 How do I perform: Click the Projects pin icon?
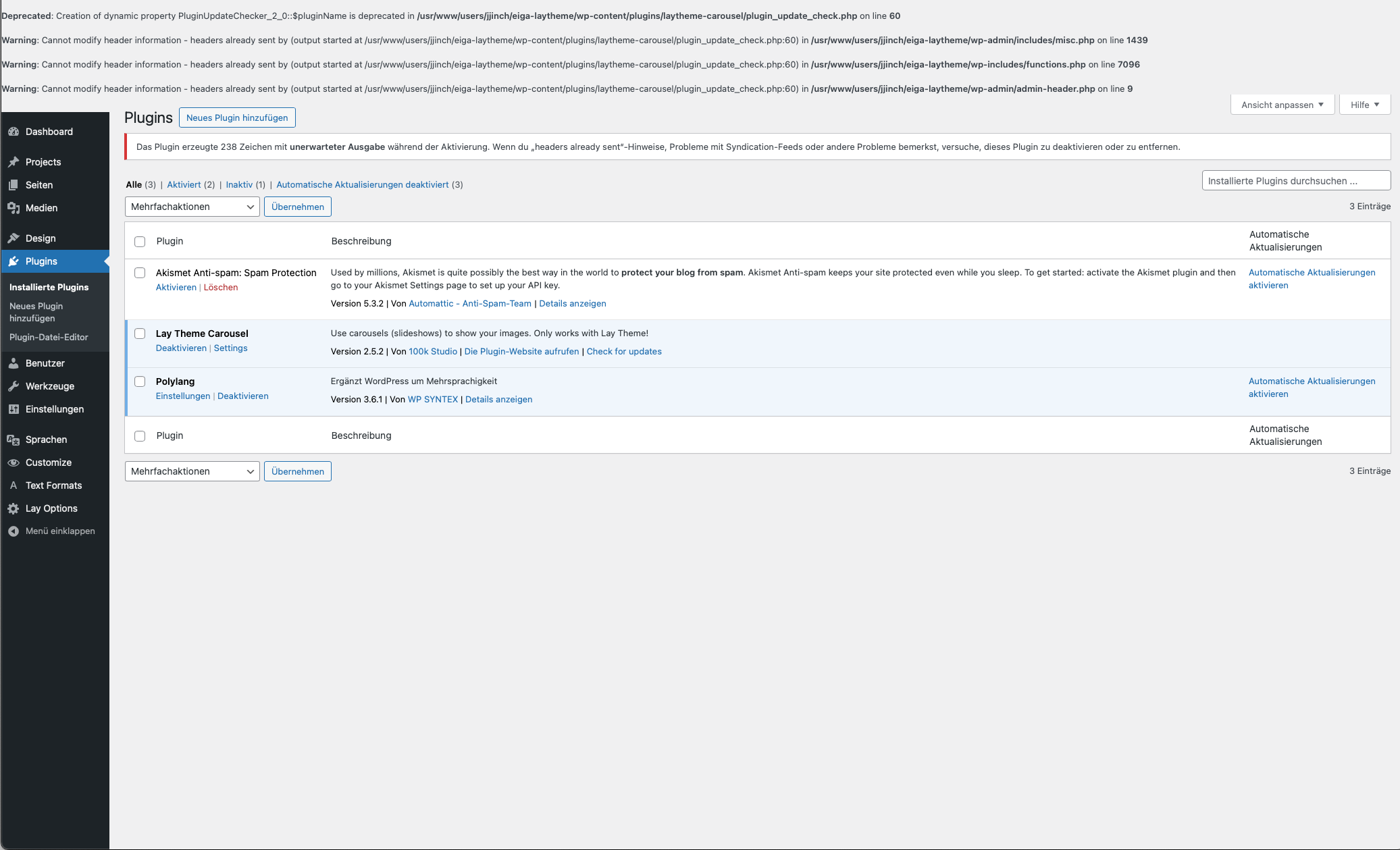[x=14, y=162]
